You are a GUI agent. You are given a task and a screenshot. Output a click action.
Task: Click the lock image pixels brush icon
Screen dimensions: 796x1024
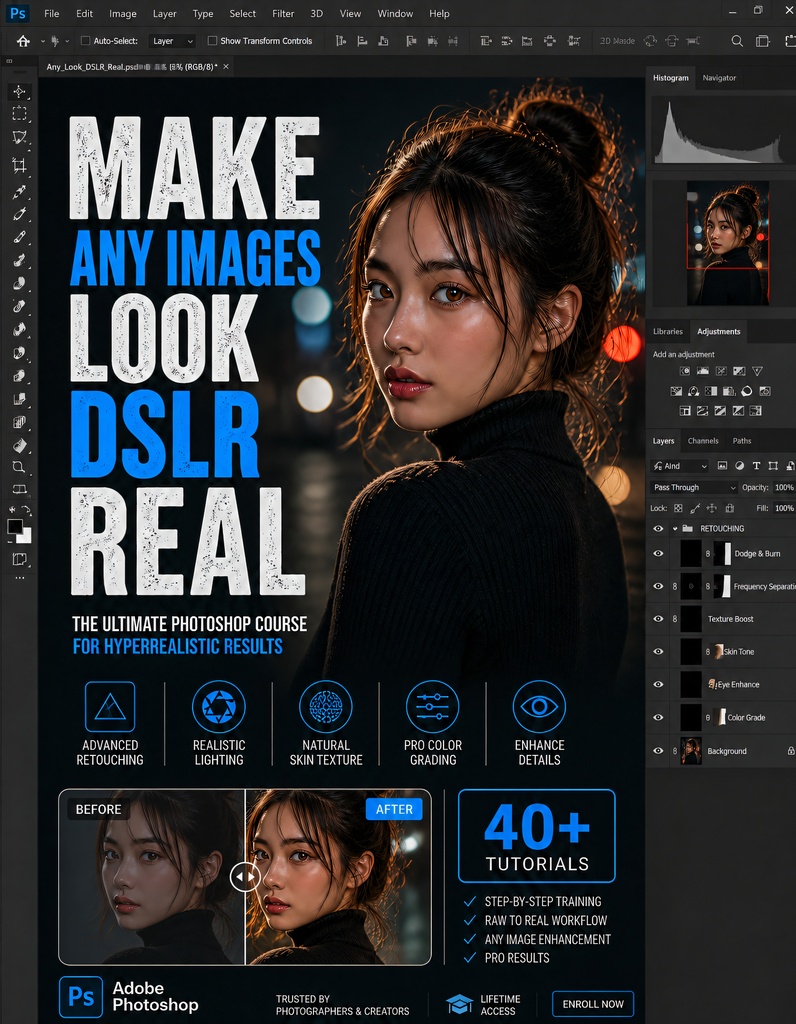click(695, 508)
